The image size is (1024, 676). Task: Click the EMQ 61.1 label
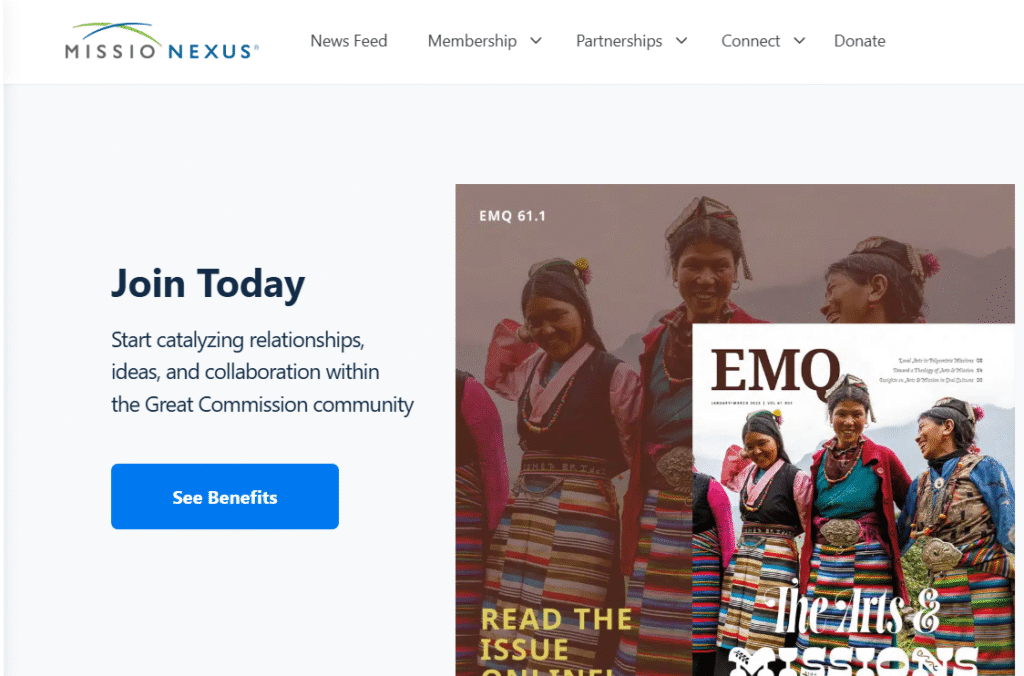[512, 216]
